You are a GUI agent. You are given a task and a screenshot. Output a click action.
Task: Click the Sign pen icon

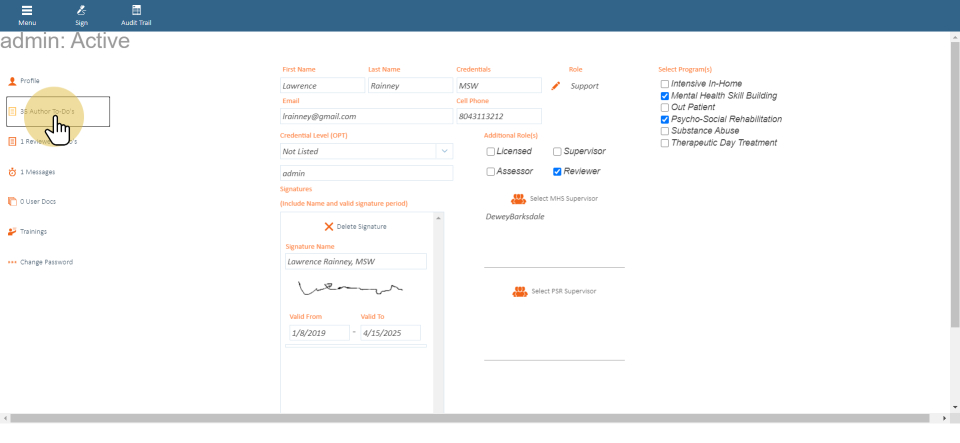(x=81, y=10)
